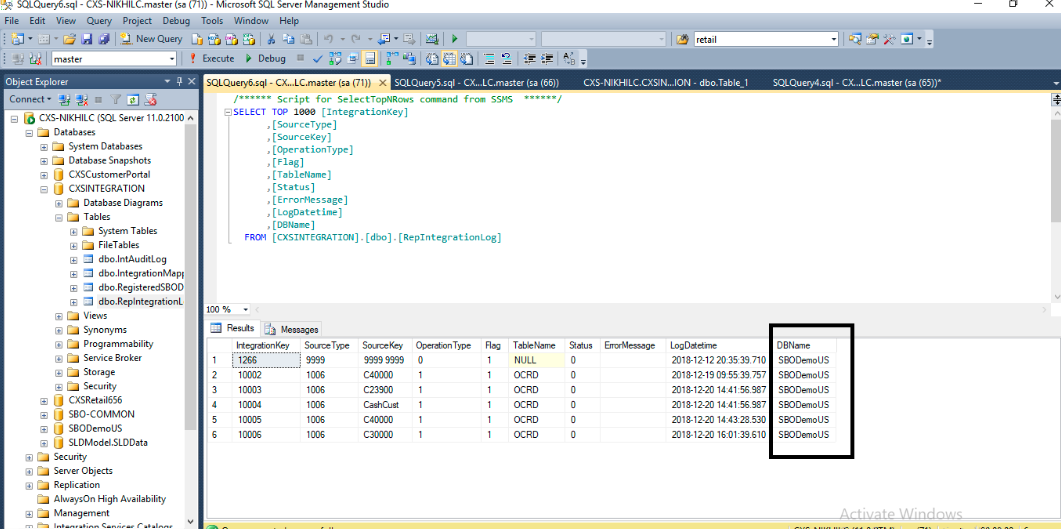This screenshot has height=529, width=1061.
Task: Click the Undo arrow icon
Action: (x=329, y=39)
